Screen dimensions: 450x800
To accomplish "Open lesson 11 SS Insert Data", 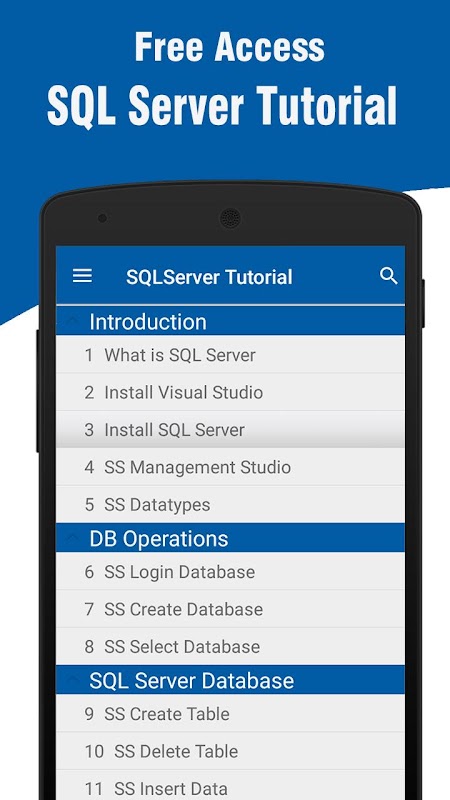I will 230,786.
